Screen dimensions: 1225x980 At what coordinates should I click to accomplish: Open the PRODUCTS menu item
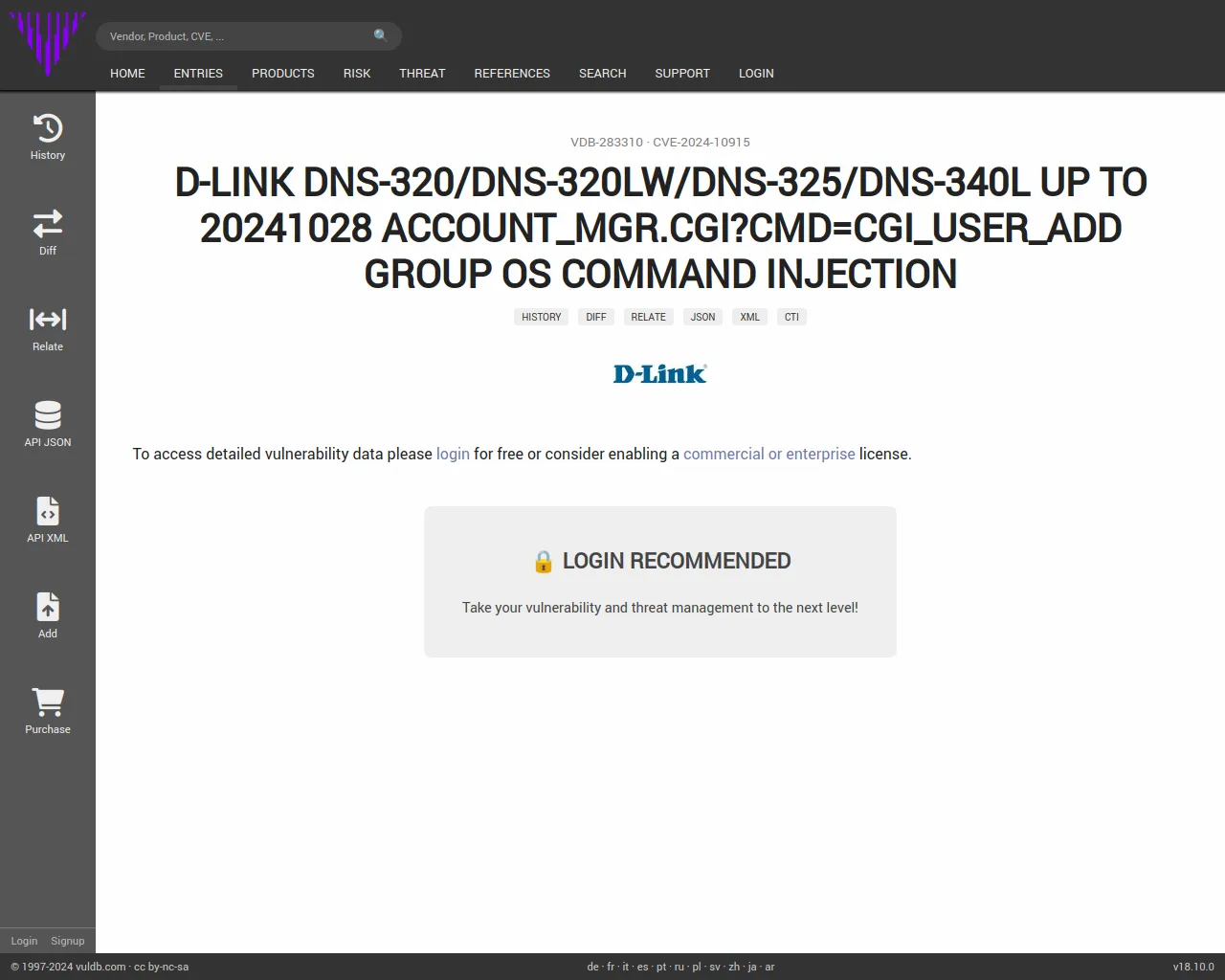point(283,73)
